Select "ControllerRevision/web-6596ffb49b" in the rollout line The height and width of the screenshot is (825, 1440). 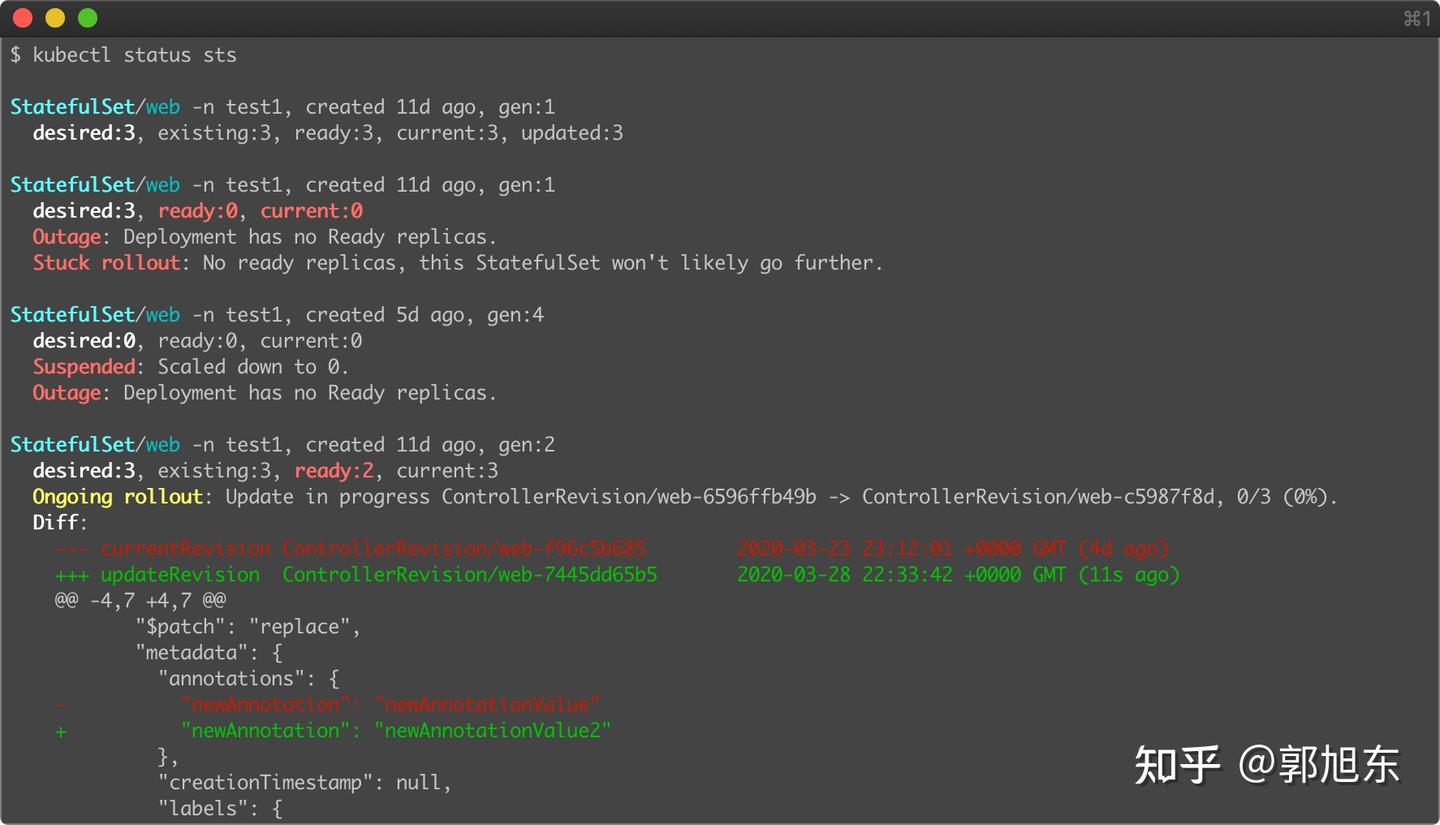[x=629, y=497]
